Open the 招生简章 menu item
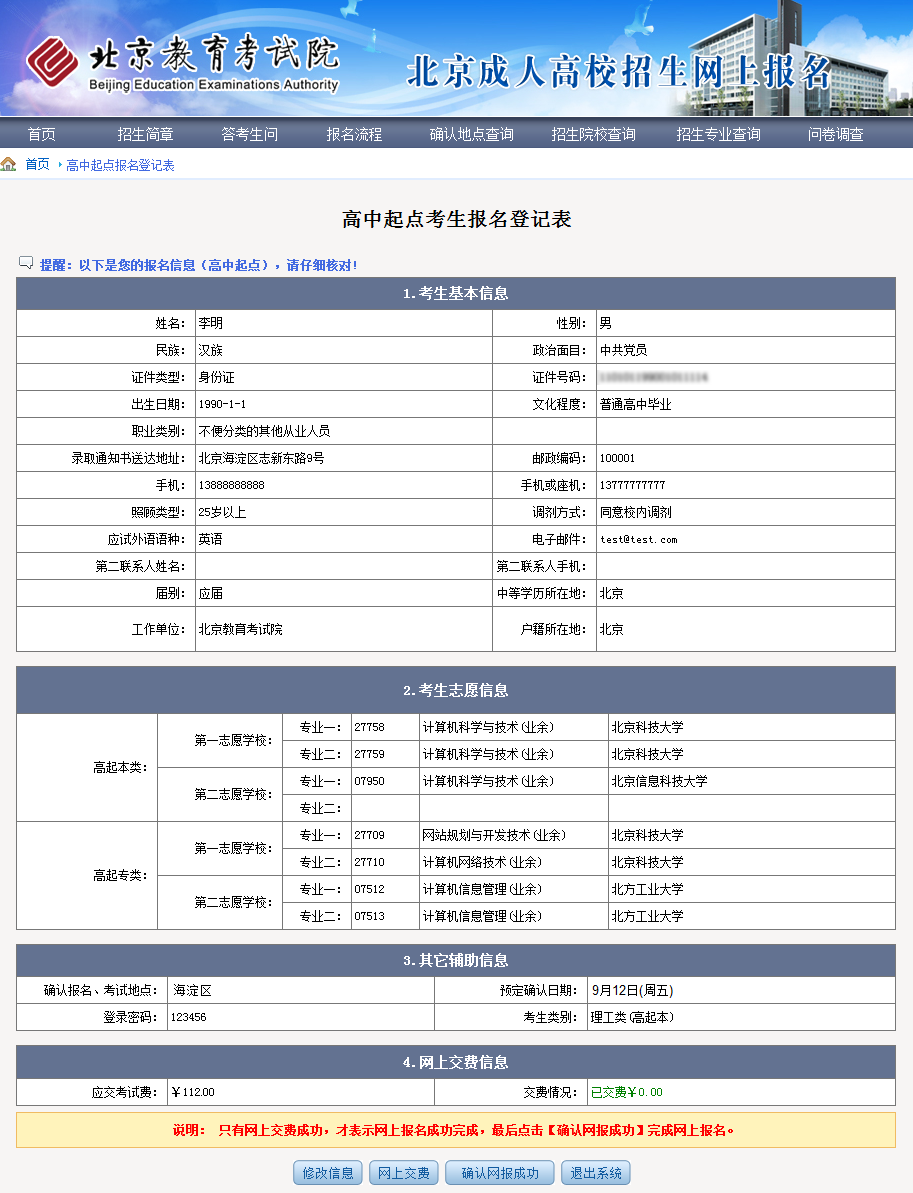This screenshot has width=913, height=1193. click(145, 135)
